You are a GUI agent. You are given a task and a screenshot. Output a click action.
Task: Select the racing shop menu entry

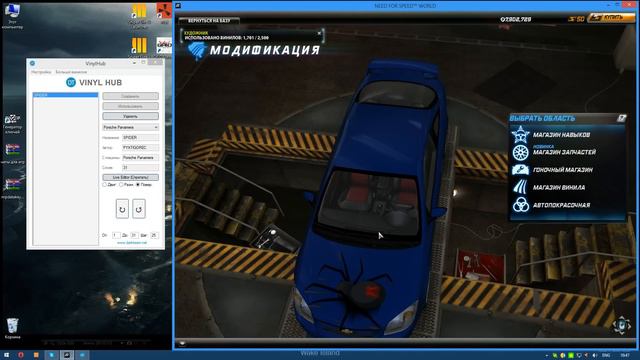(x=563, y=170)
